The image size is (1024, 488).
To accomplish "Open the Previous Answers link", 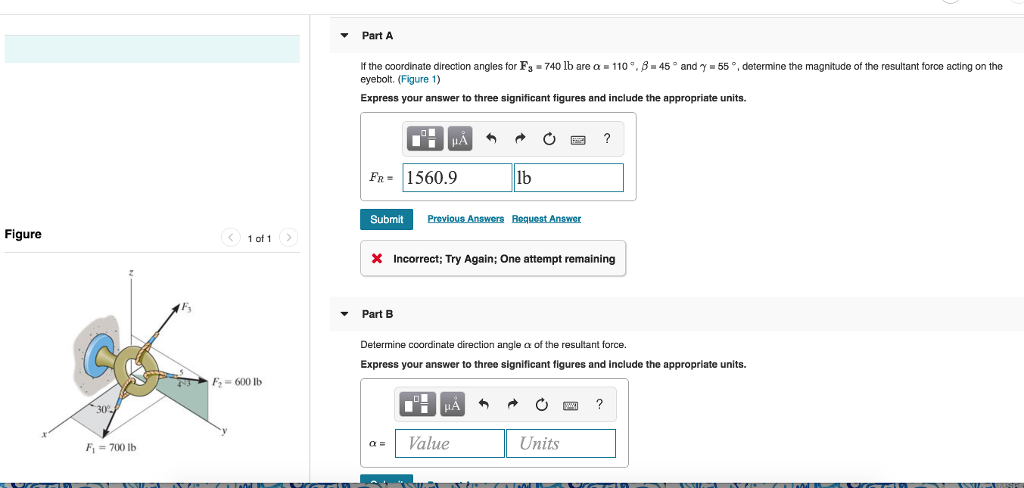I will [x=466, y=219].
